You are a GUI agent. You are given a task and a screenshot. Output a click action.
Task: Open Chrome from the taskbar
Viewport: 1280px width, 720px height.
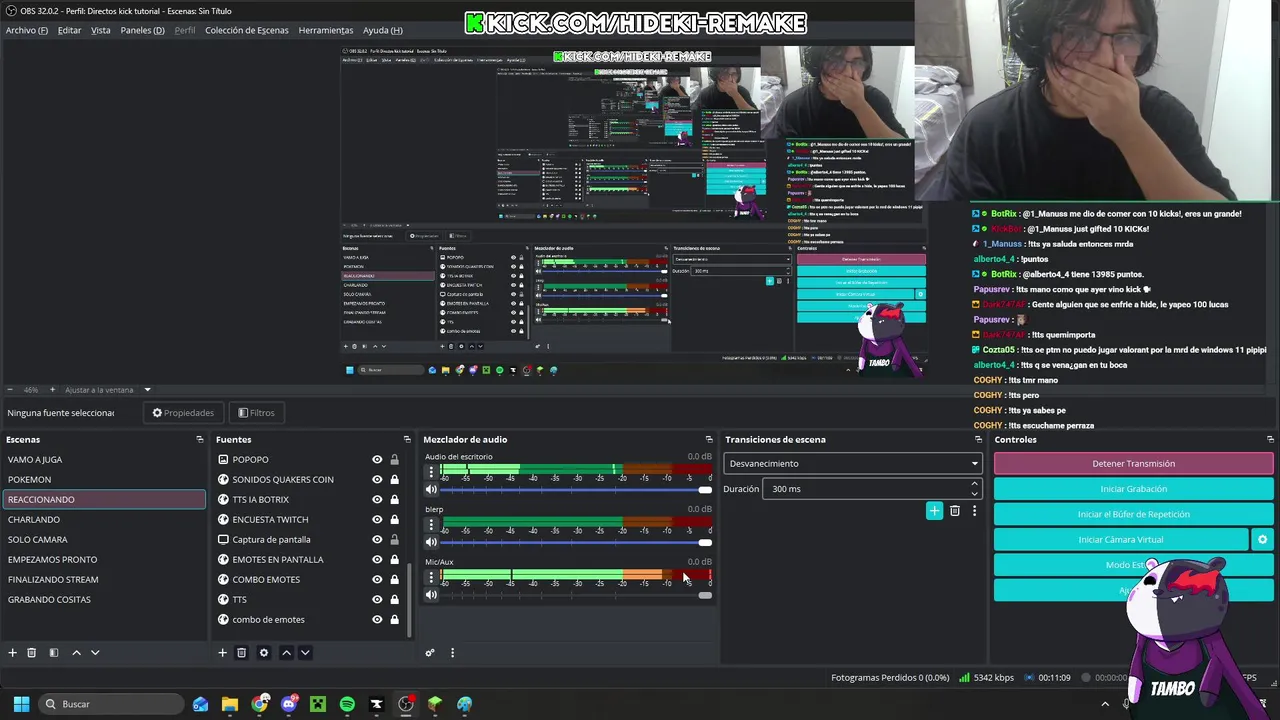260,704
